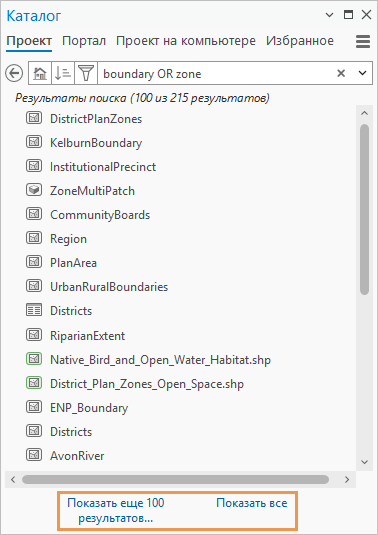
Task: Open the Избранное tab
Action: (300, 41)
